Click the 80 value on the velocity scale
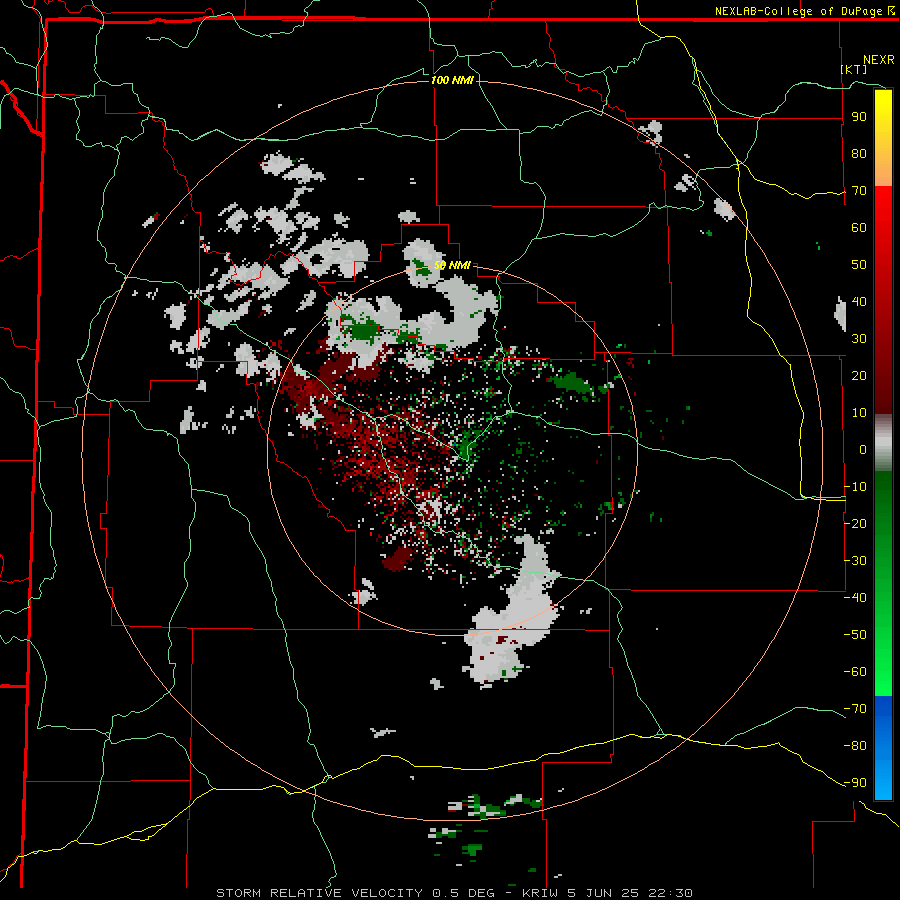The width and height of the screenshot is (900, 900). coord(859,154)
